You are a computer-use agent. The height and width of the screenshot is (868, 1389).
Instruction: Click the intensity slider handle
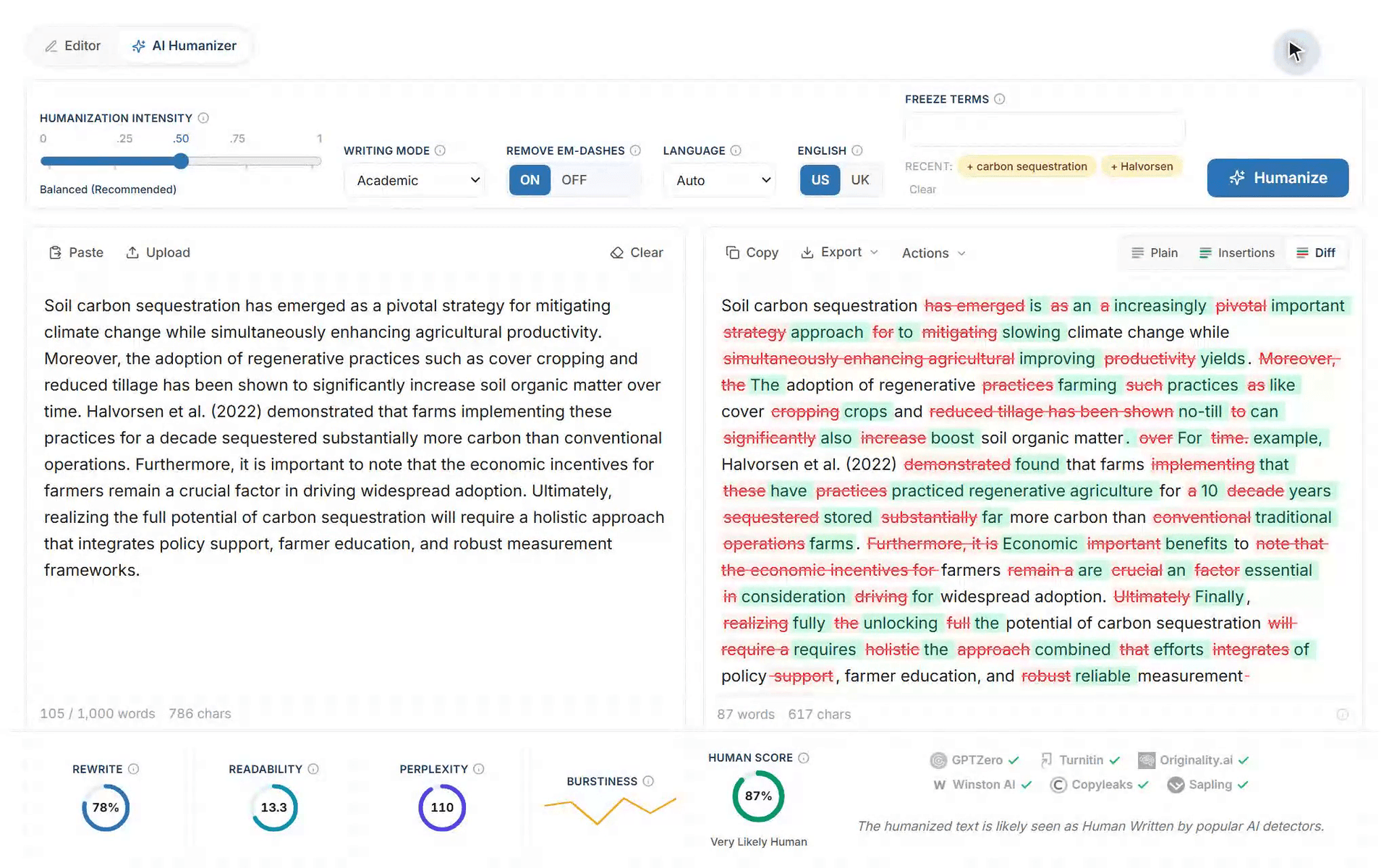coord(182,161)
